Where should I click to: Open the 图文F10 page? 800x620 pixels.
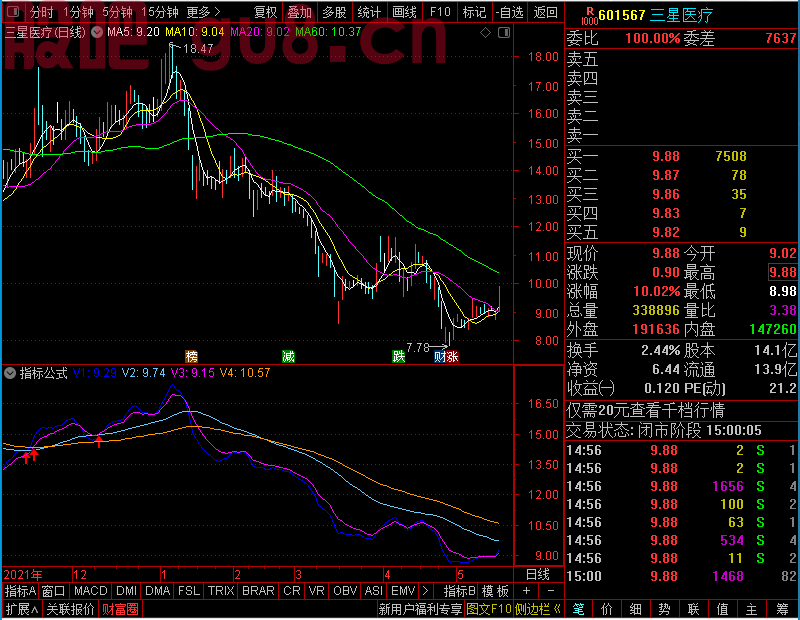pyautogui.click(x=488, y=609)
